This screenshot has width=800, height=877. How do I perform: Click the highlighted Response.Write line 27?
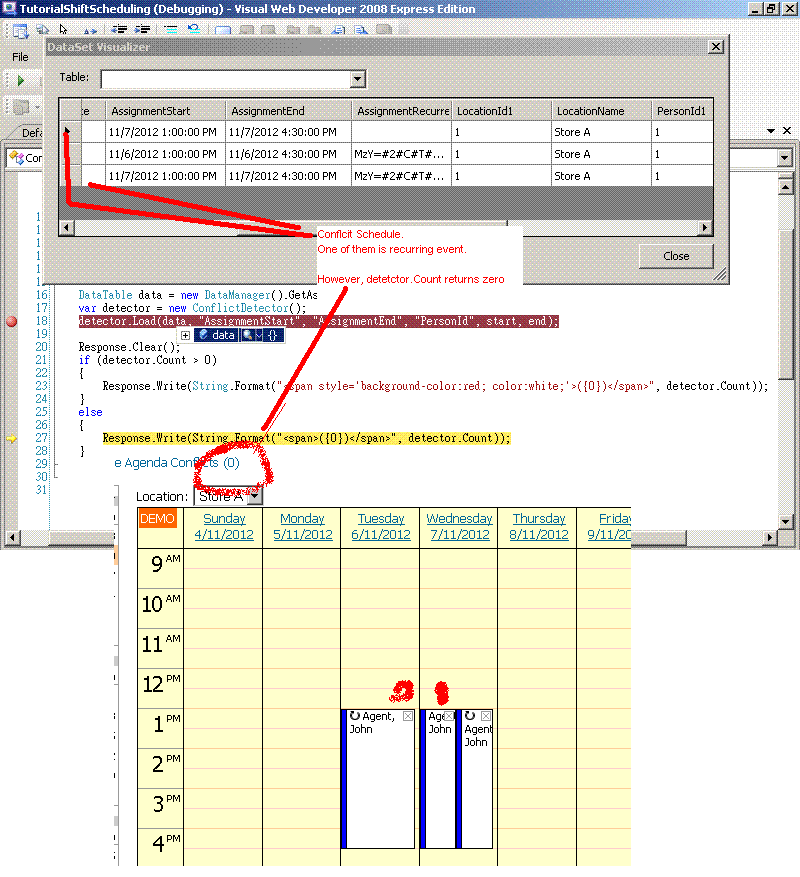(306, 438)
